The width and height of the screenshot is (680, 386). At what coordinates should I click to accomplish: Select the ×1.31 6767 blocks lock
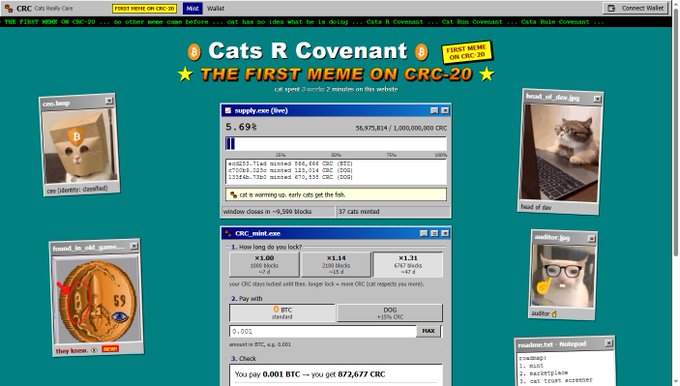click(x=408, y=265)
